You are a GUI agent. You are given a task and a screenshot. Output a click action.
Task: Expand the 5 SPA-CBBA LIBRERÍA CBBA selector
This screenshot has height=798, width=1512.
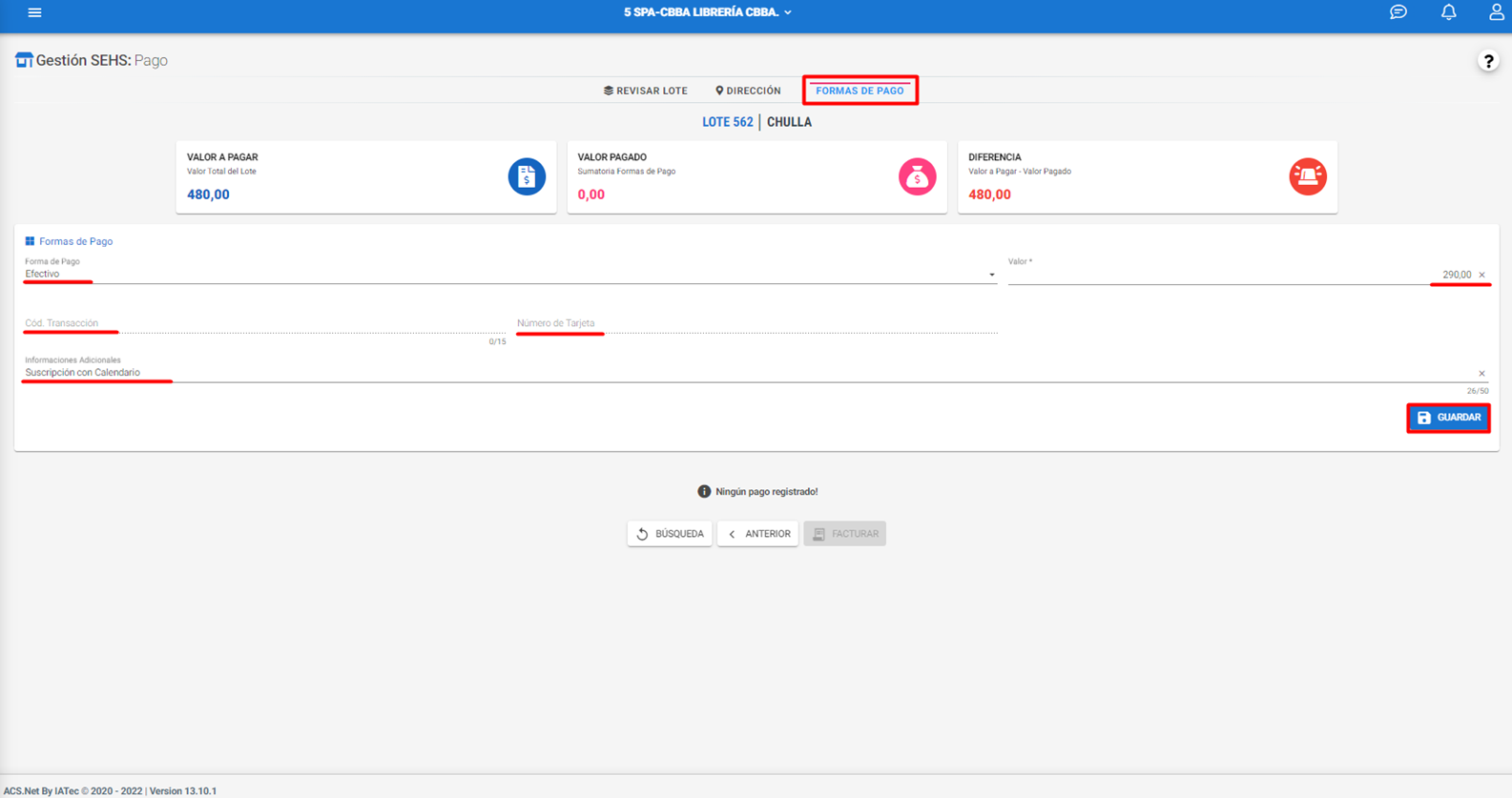click(x=708, y=12)
